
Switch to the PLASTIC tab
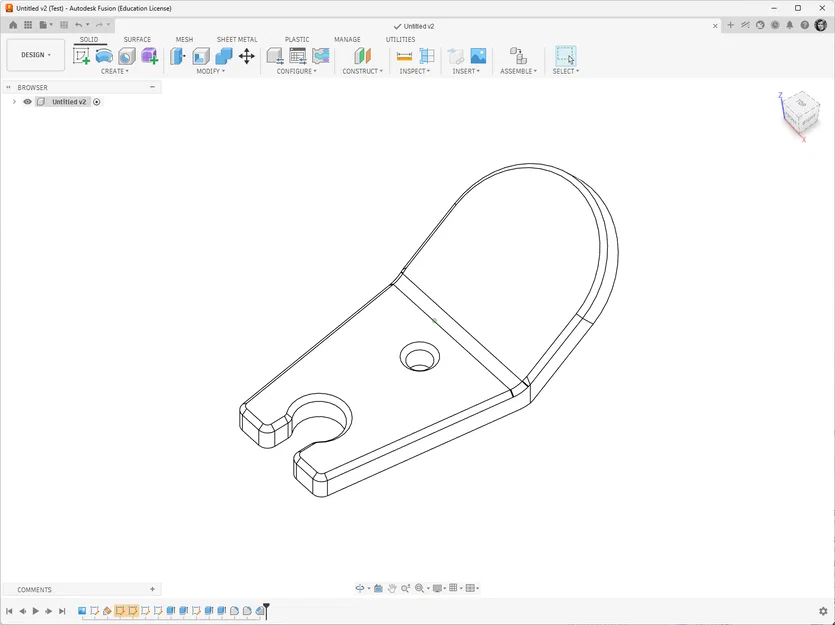(297, 39)
